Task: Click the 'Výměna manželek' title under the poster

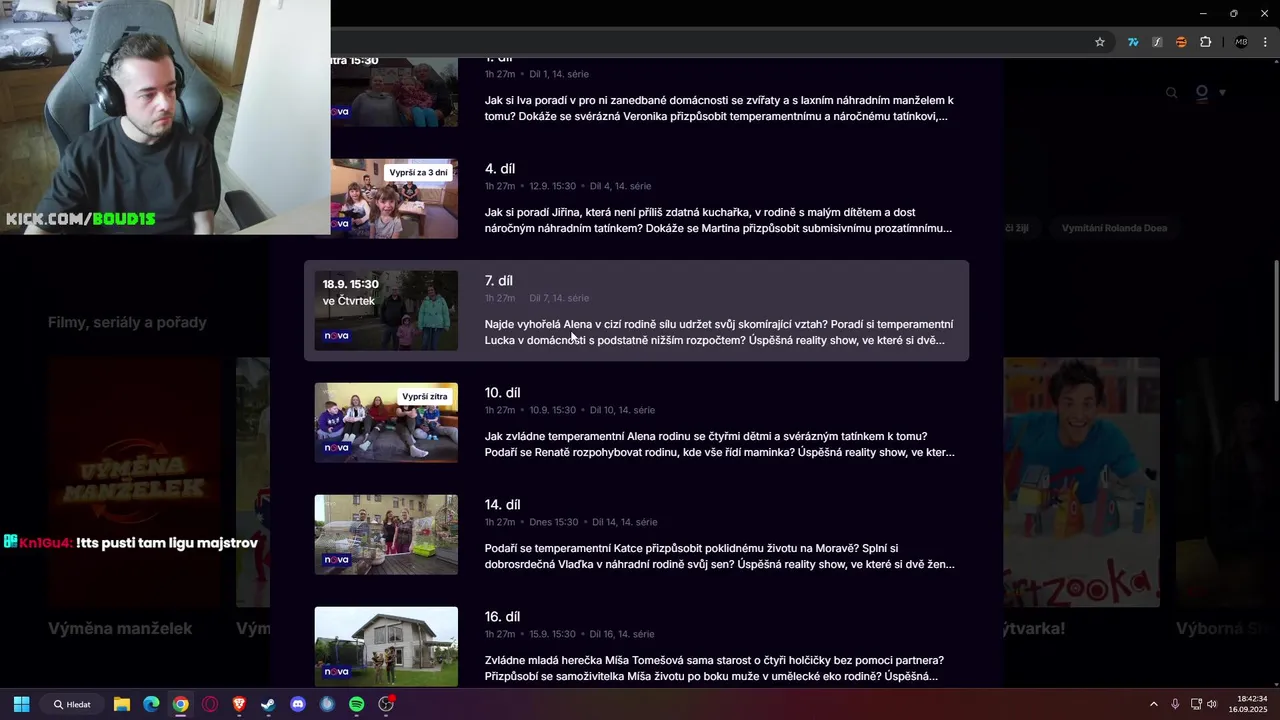Action: click(x=120, y=629)
